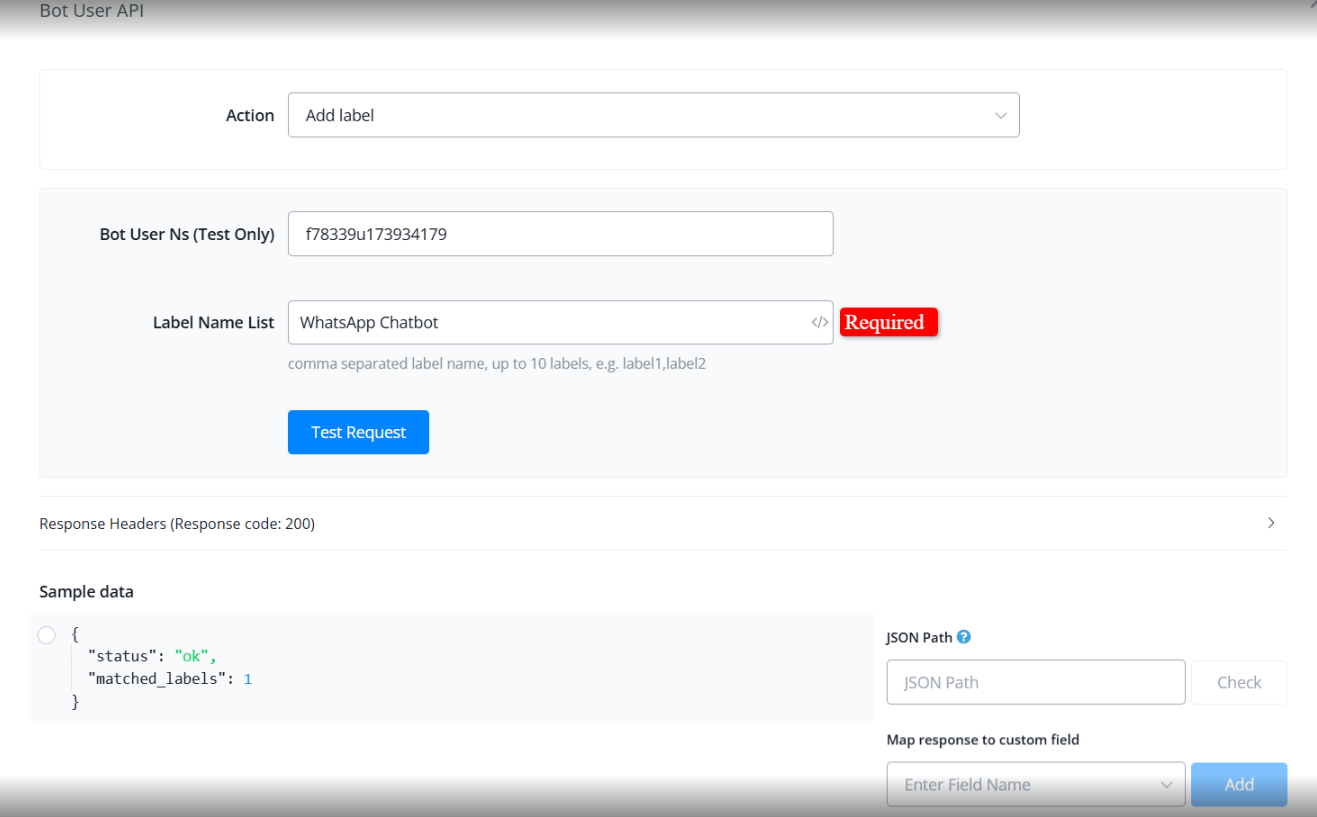The image size is (1317, 817).
Task: Click the Bot User API dialog title
Action: tap(92, 12)
